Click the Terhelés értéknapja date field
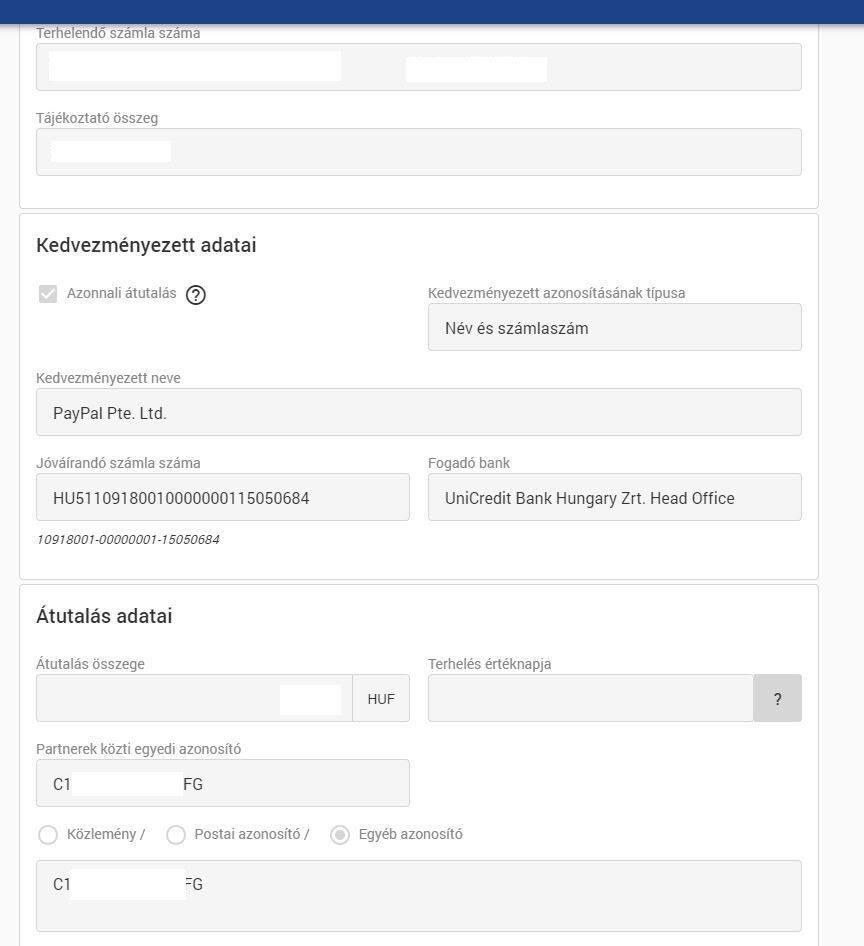Screen dimensions: 864x946 click(590, 699)
